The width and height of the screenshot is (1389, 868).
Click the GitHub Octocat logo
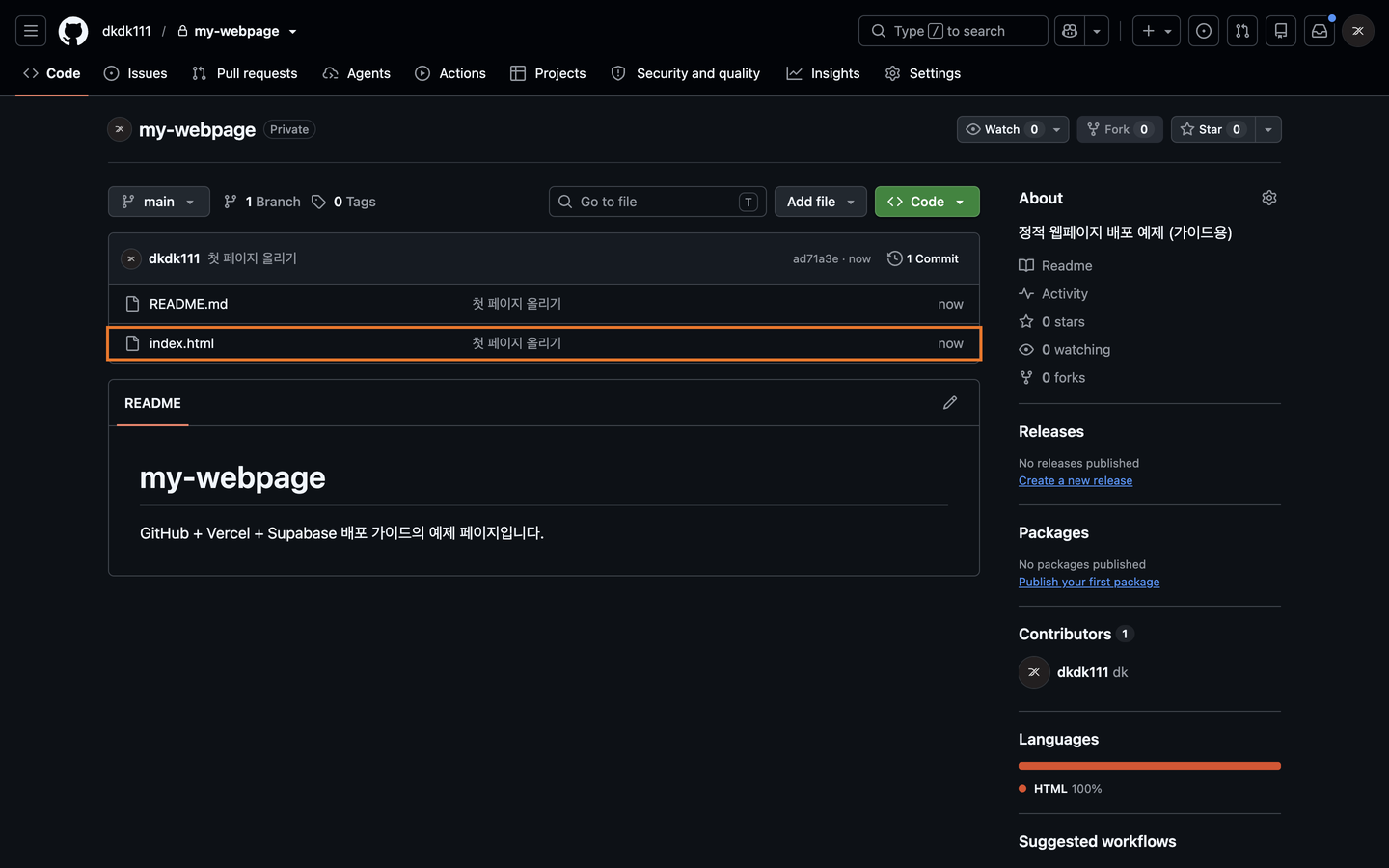coord(73,31)
